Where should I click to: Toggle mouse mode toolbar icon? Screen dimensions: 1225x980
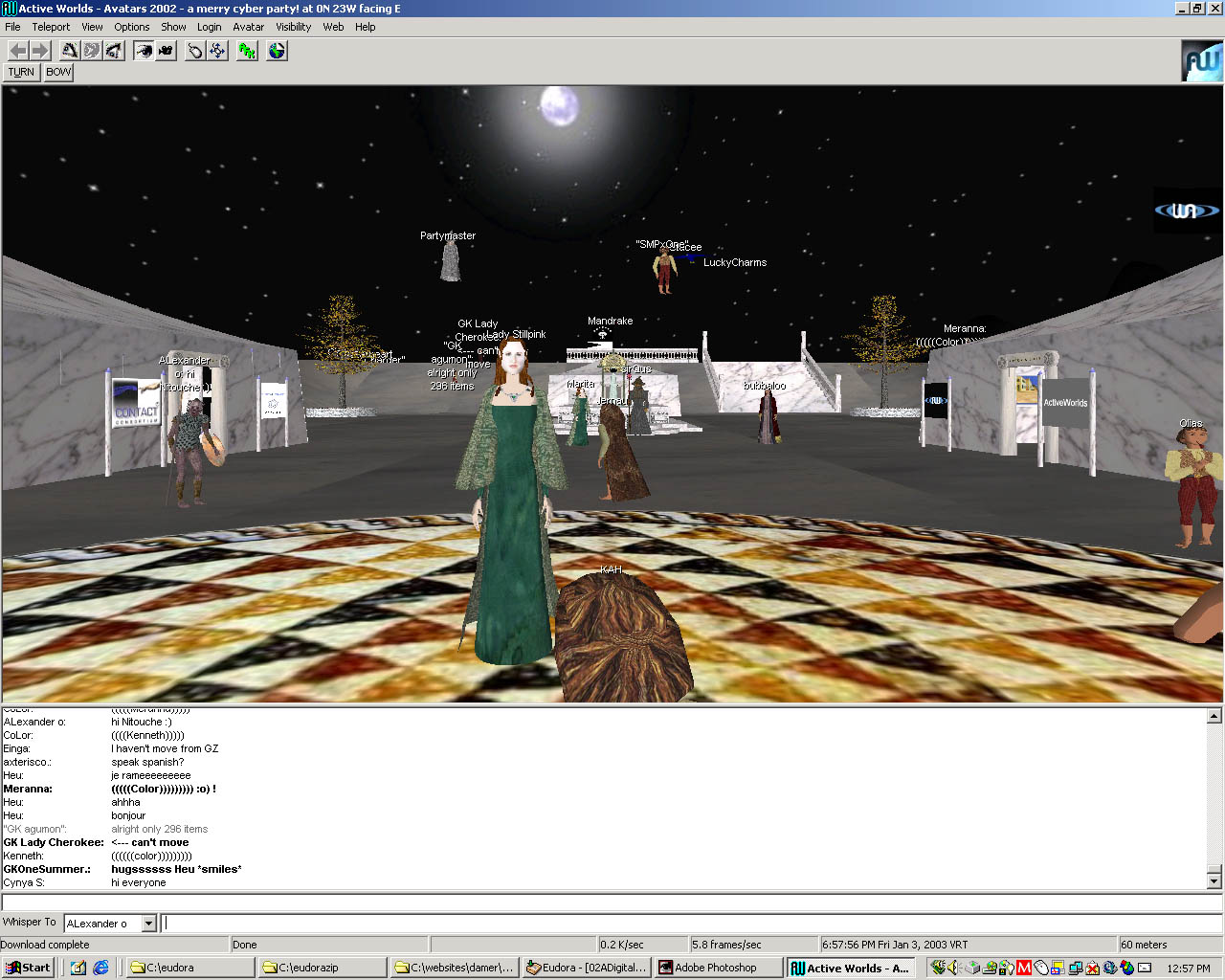[195, 51]
